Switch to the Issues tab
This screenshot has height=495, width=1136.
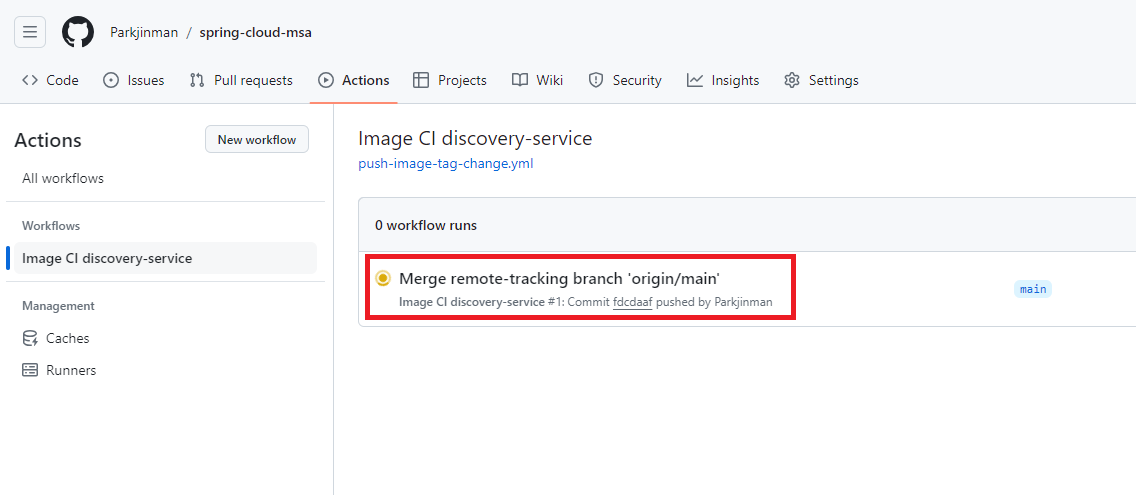point(133,80)
